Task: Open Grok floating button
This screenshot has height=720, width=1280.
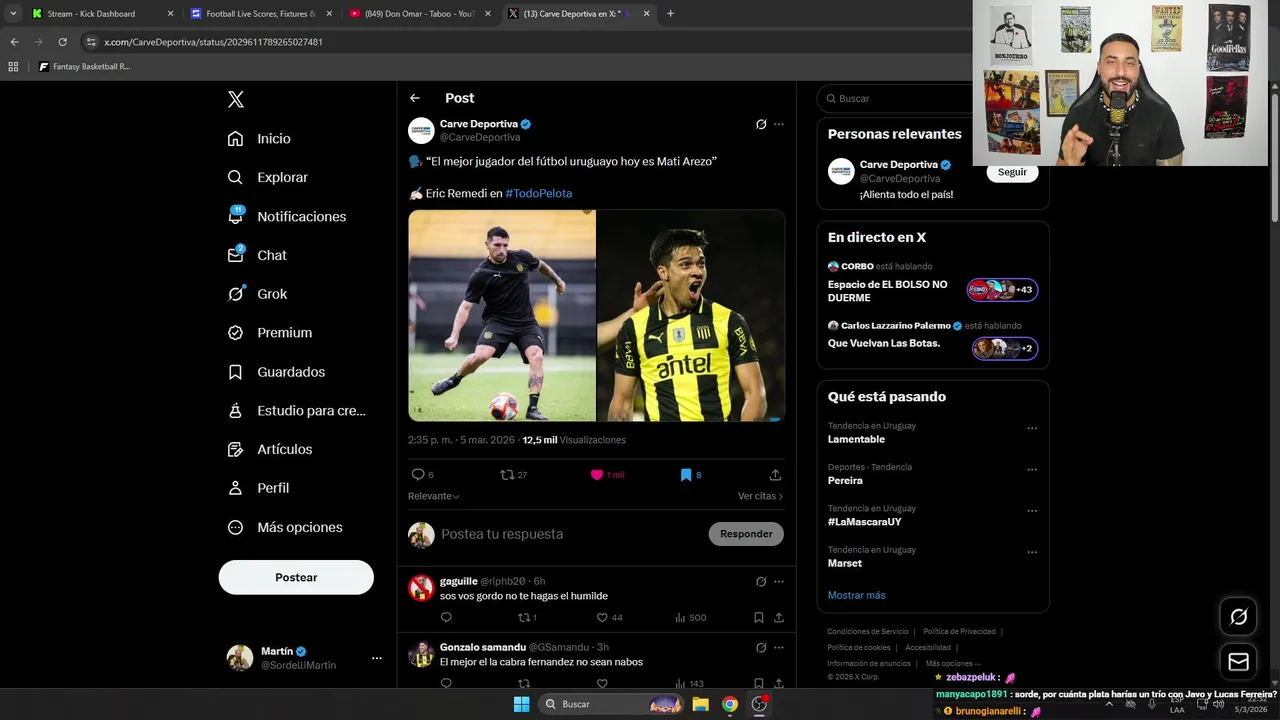Action: 1238,617
